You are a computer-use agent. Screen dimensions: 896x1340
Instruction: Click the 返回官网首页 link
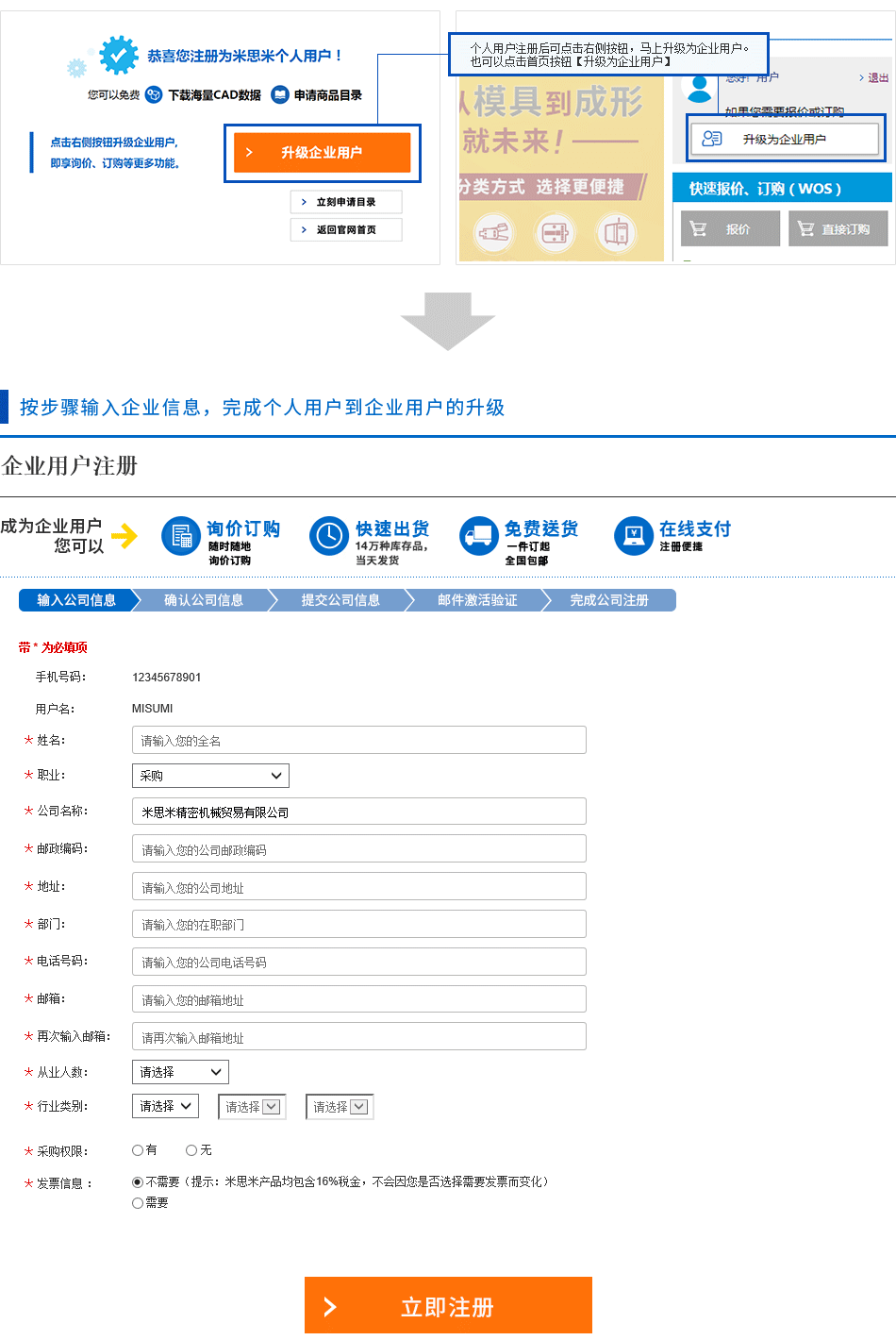point(346,229)
